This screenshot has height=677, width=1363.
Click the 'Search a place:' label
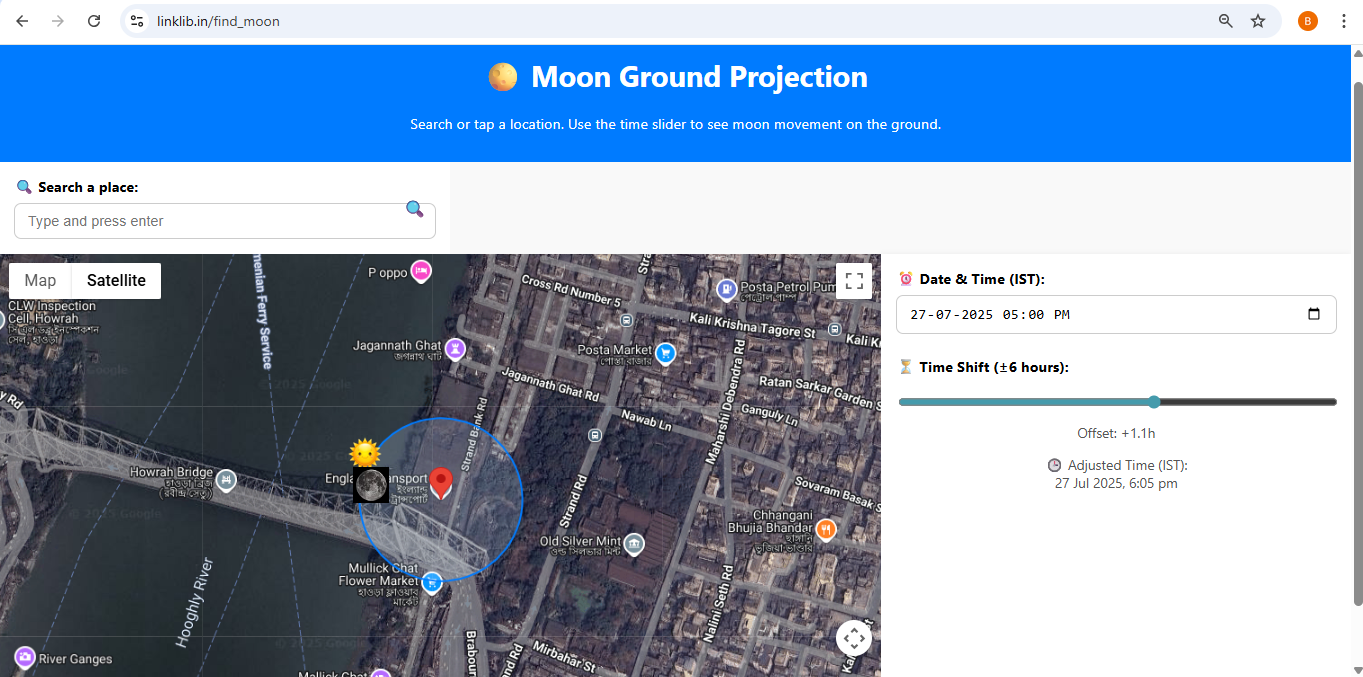[88, 187]
